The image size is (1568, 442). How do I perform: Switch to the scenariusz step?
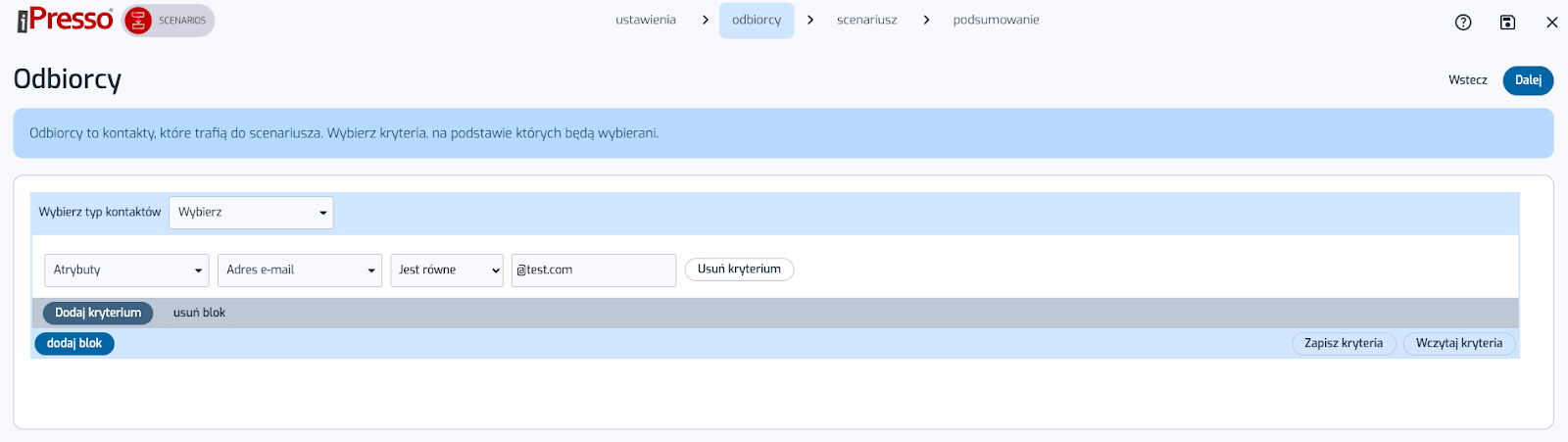click(x=866, y=20)
